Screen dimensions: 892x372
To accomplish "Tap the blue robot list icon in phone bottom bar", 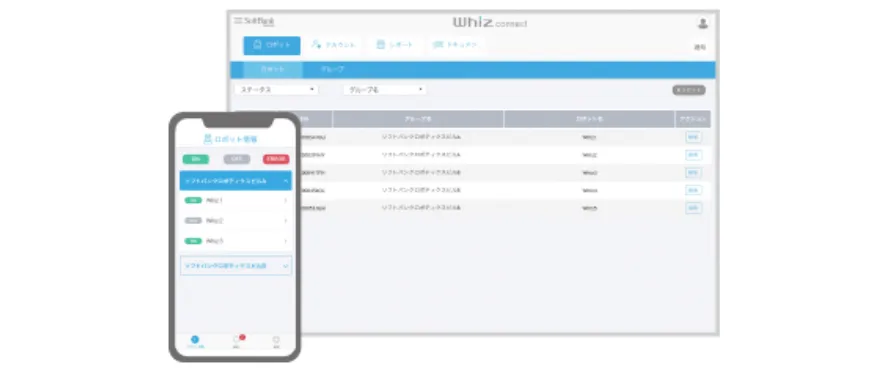I will (195, 341).
